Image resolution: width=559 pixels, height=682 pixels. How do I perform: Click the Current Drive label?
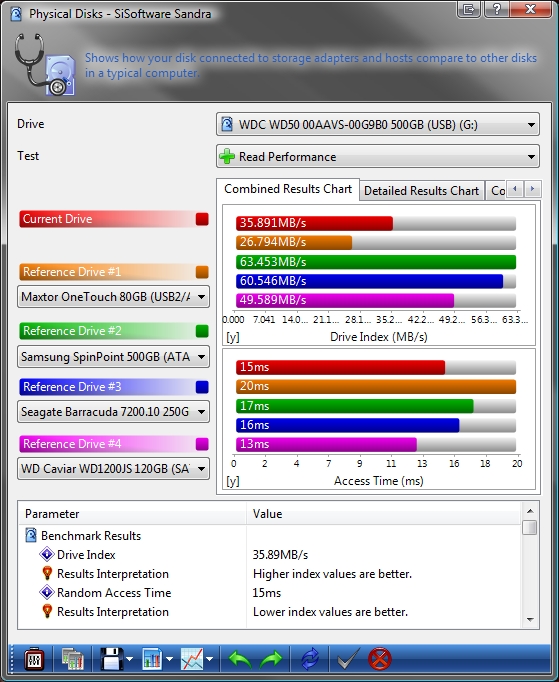click(x=57, y=219)
